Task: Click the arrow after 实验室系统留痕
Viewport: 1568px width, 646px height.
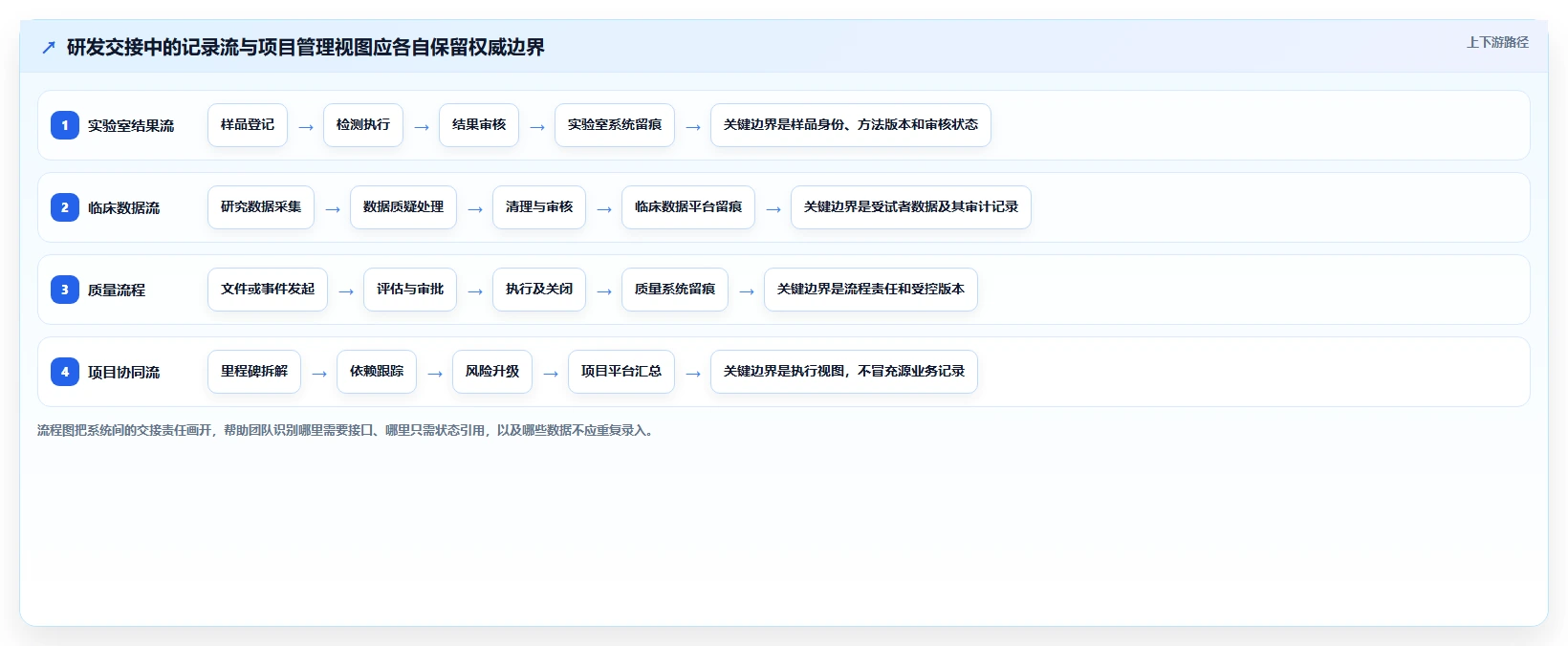Action: pyautogui.click(x=693, y=127)
